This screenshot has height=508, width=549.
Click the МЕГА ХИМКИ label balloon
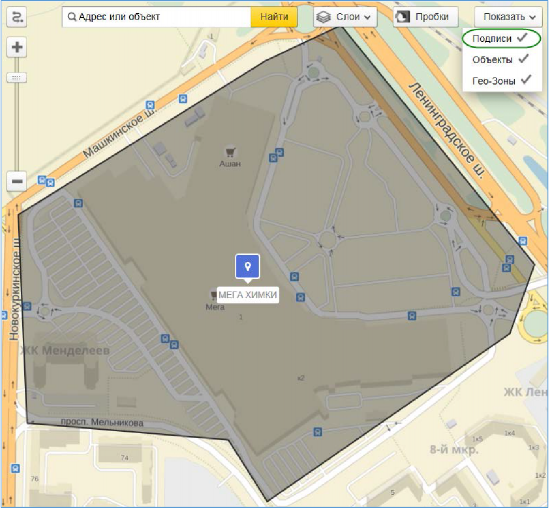248,295
